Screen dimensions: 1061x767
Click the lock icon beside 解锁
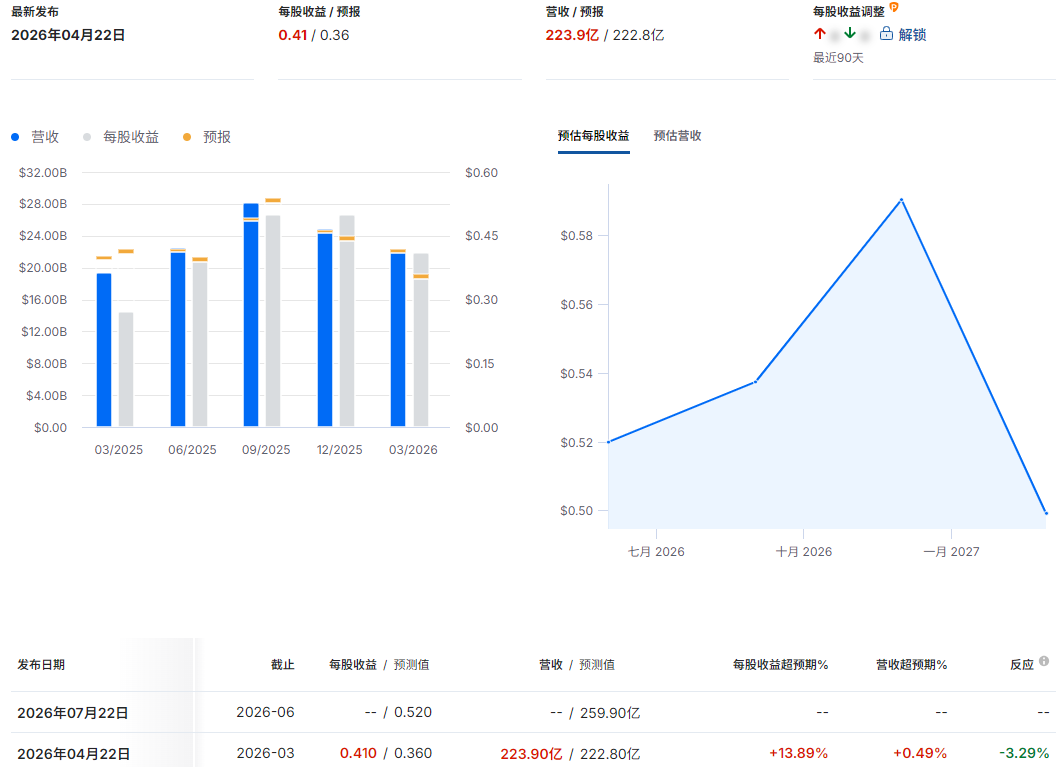point(886,34)
